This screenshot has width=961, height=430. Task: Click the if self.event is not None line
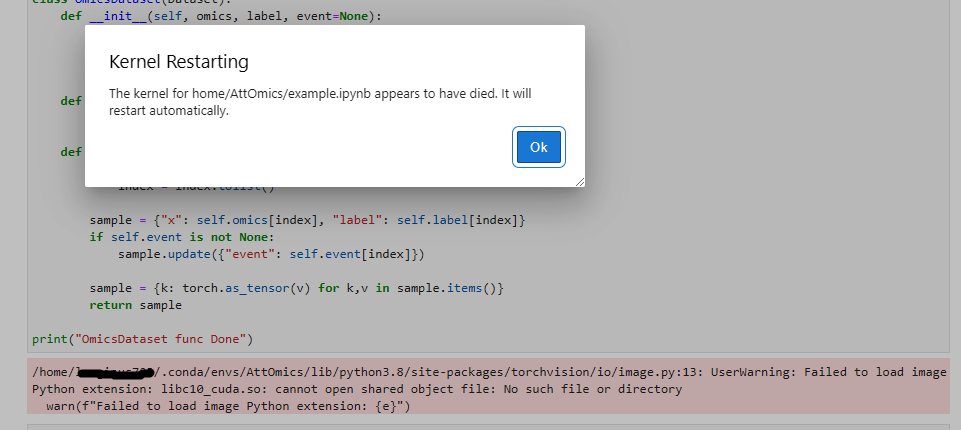tap(183, 237)
